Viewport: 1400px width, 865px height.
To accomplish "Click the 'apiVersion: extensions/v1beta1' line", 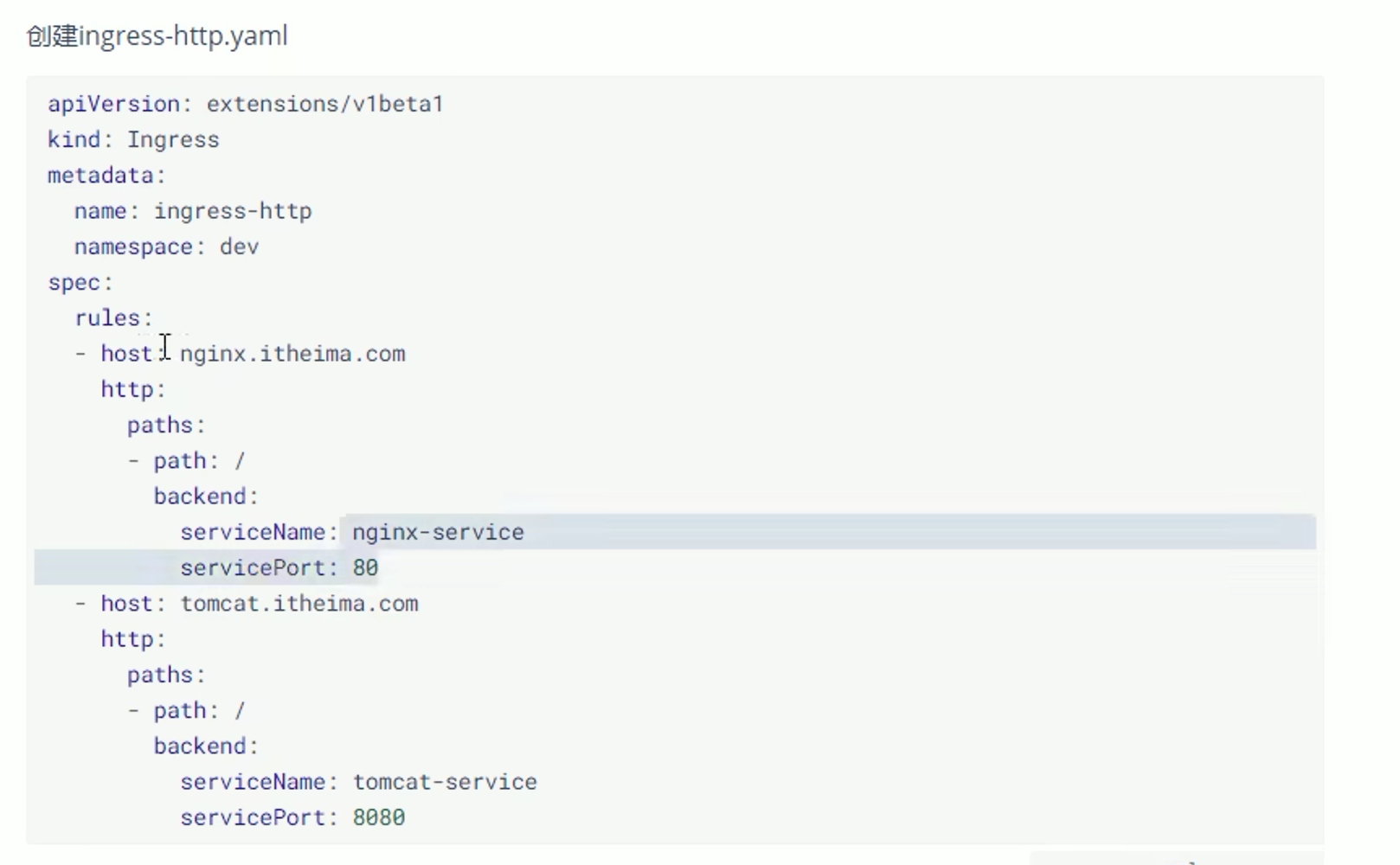I will (246, 104).
